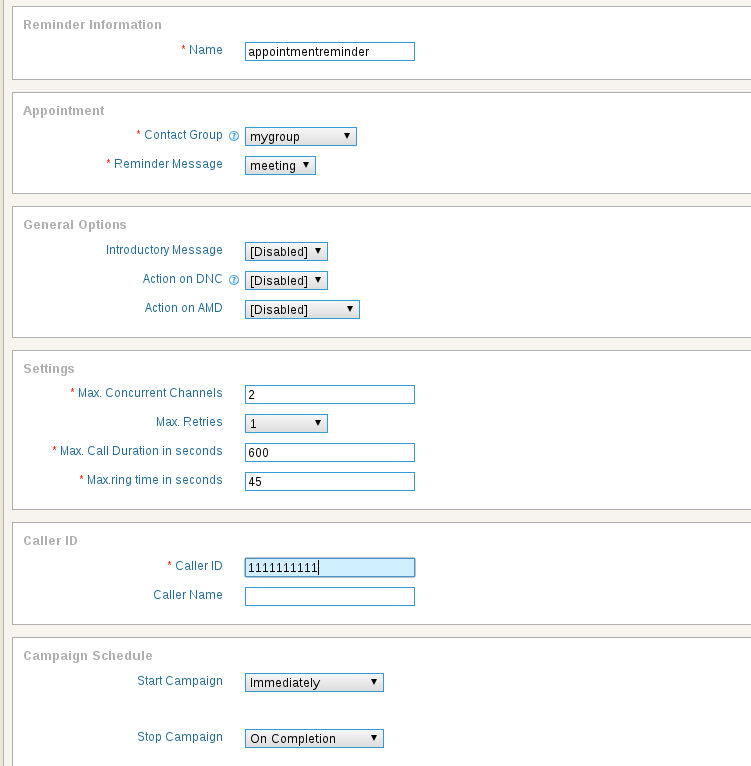Screen dimensions: 751x766
Task: Click the Stop Campaign label
Action: pos(180,737)
